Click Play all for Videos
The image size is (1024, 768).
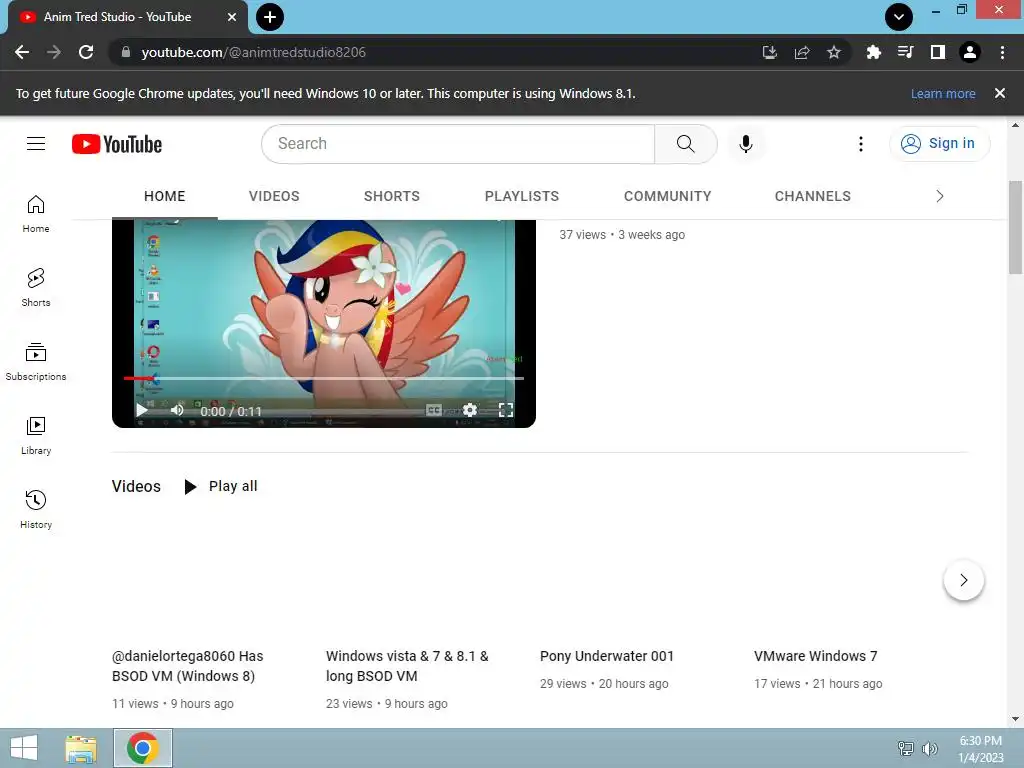click(x=221, y=487)
